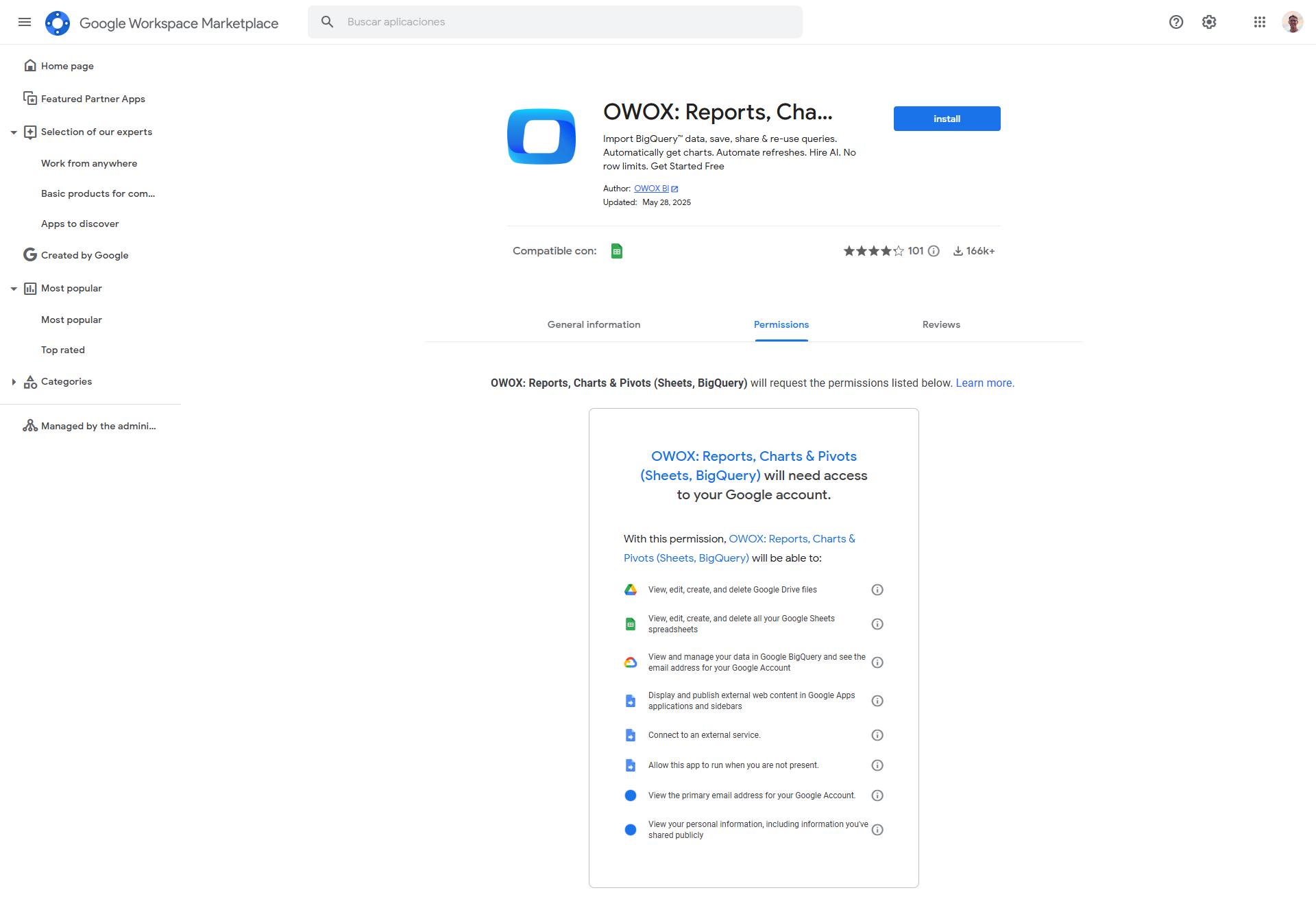Click info icon for Connect to external service

(877, 735)
